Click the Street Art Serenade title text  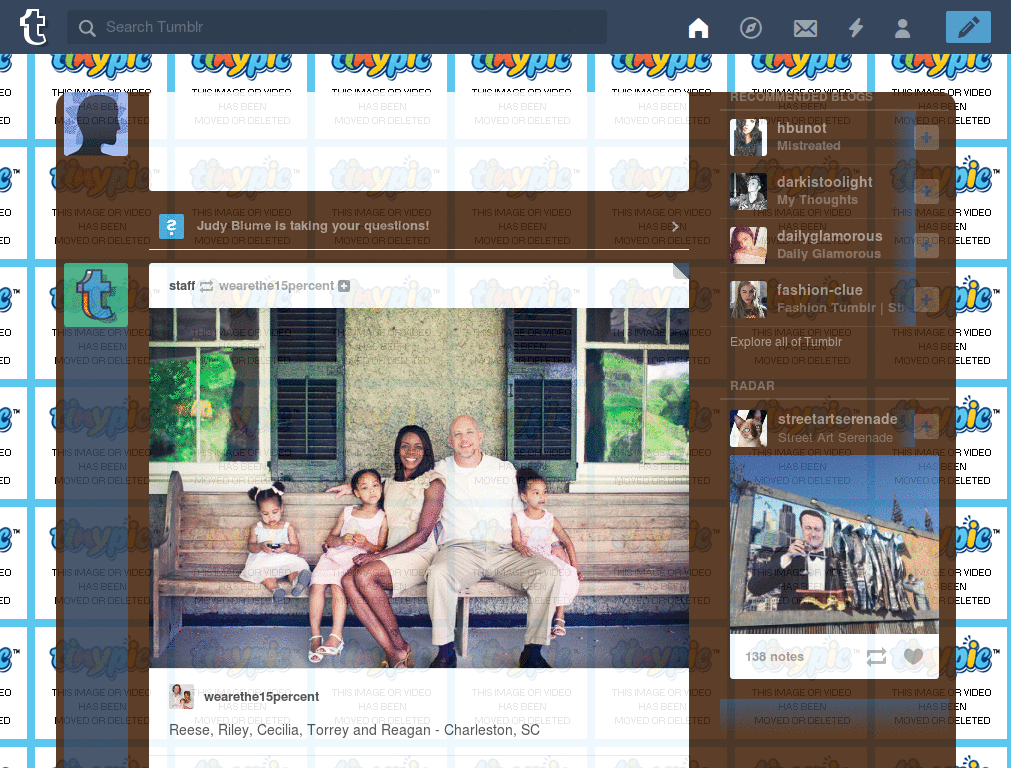(835, 438)
